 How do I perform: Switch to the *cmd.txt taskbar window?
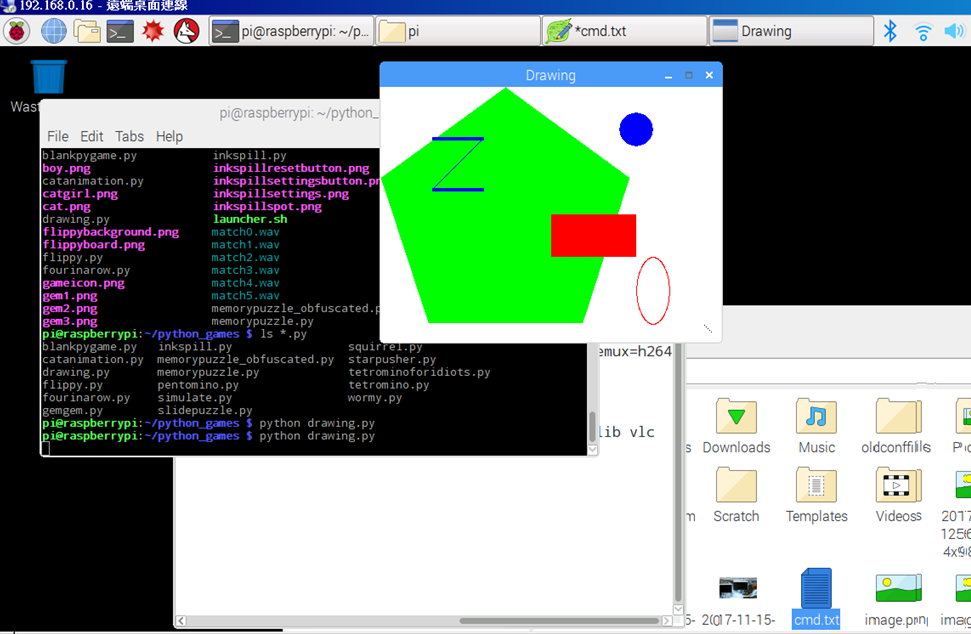[x=624, y=31]
